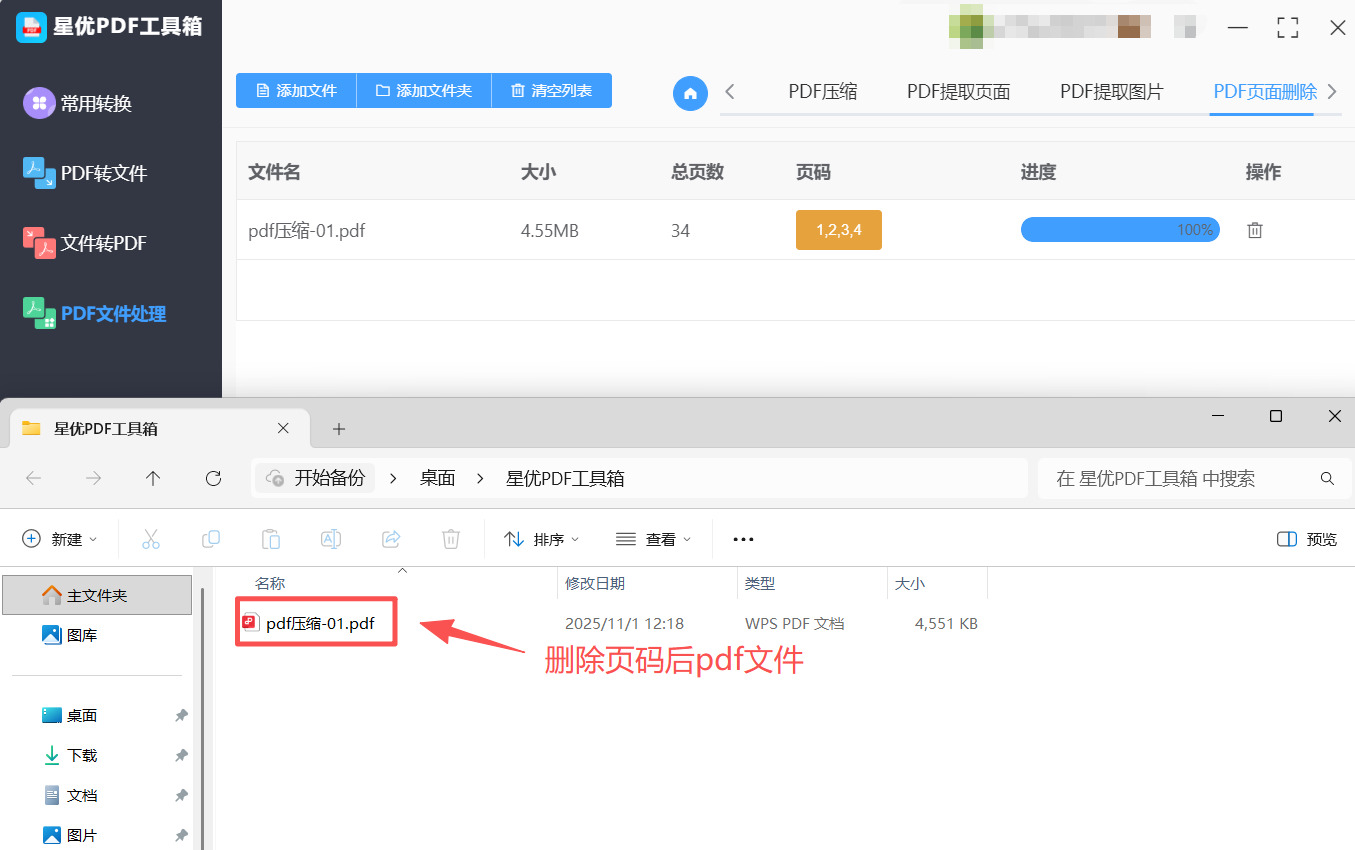The image size is (1355, 850).
Task: Unpin 桌面 using its pin icon
Action: tap(181, 715)
